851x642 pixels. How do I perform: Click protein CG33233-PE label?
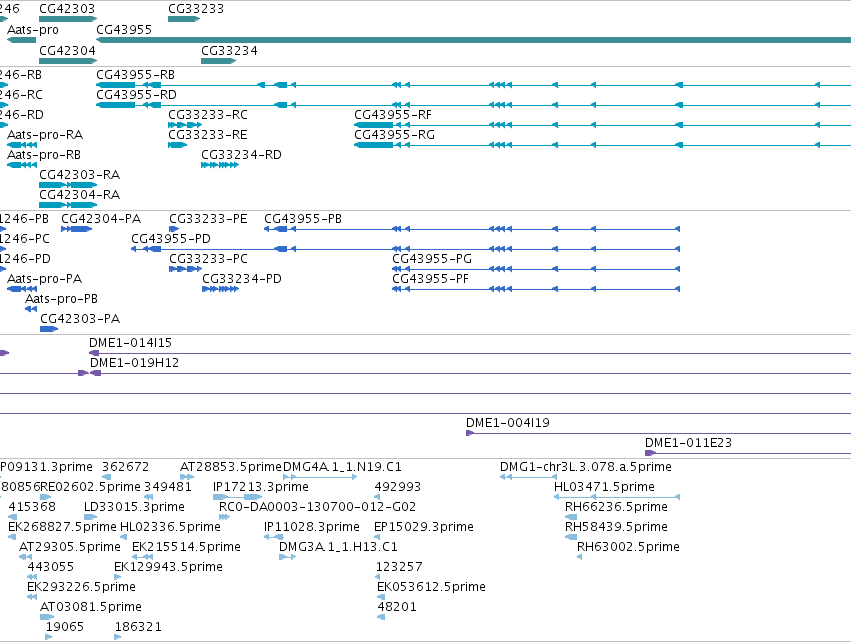pyautogui.click(x=208, y=219)
